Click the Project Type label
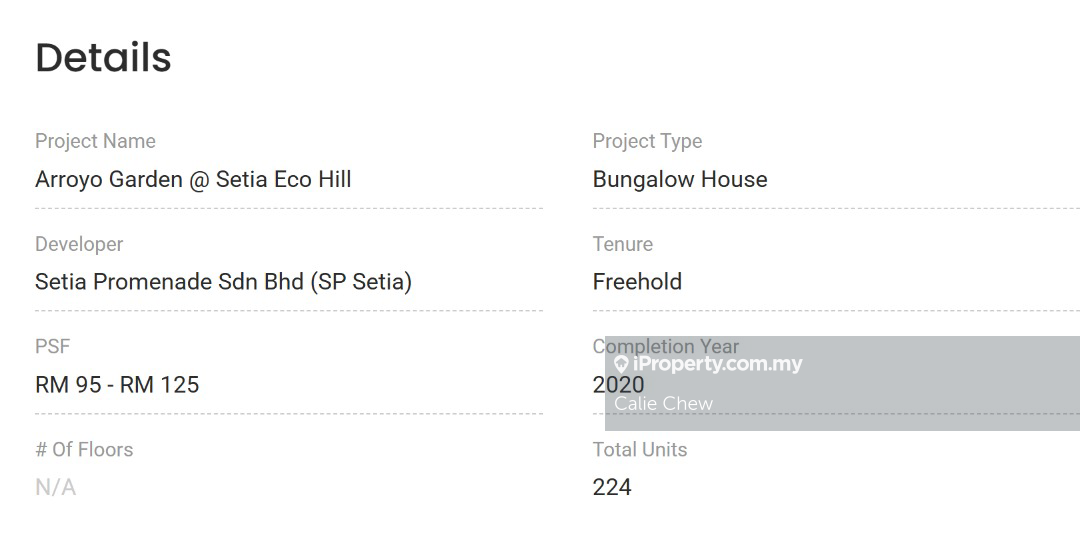Viewport: 1080px width, 560px height. click(647, 141)
